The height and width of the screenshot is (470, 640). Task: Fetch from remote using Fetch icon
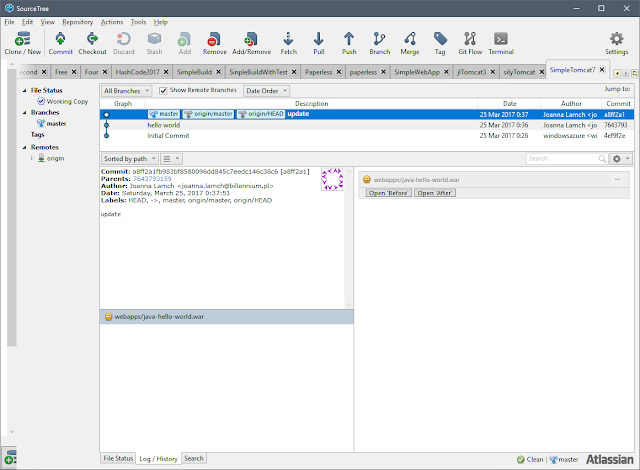(288, 43)
